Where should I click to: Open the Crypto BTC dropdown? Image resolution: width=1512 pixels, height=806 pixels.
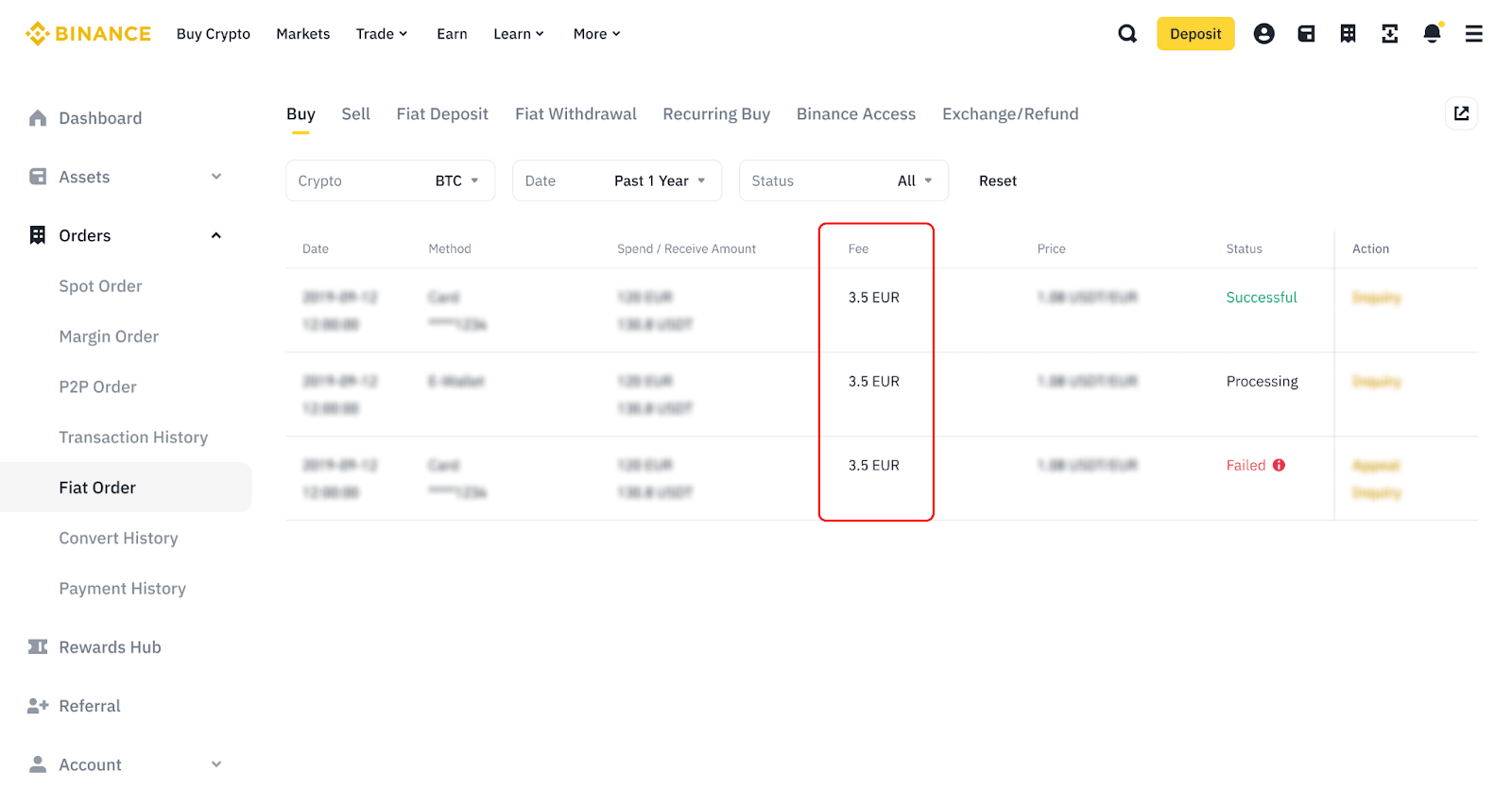(x=390, y=180)
